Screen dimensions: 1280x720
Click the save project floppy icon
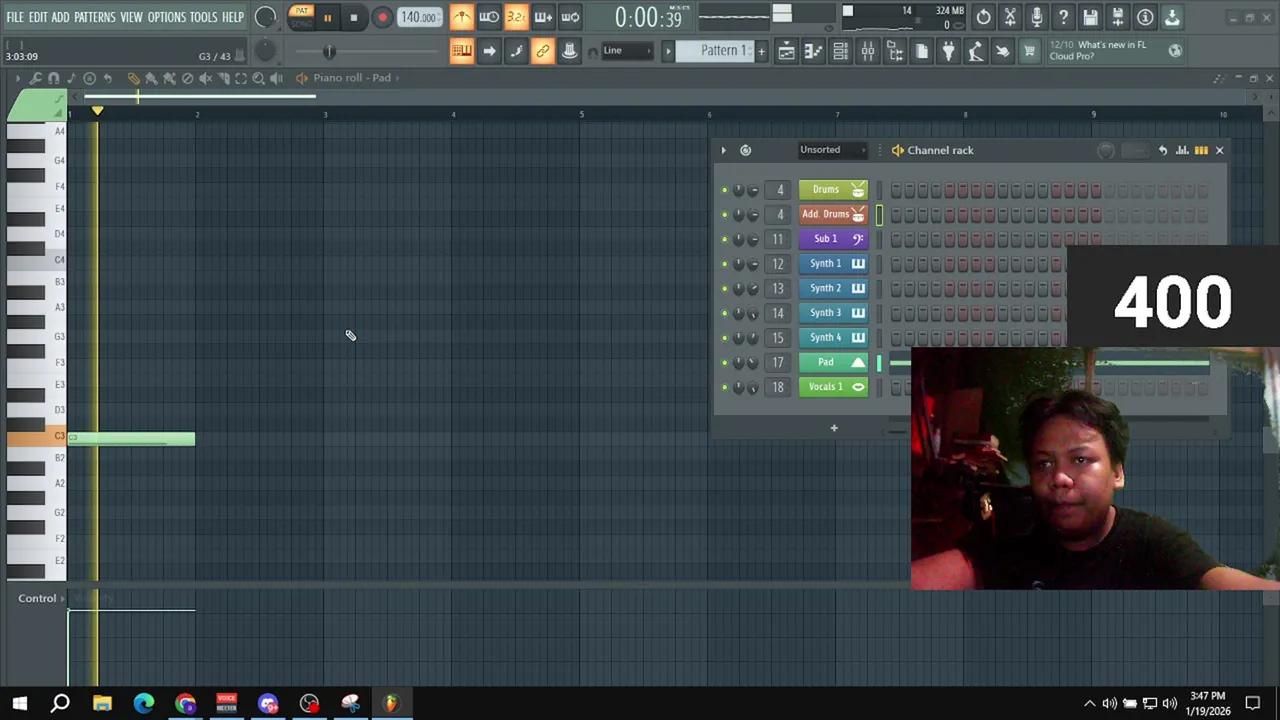pyautogui.click(x=1090, y=17)
